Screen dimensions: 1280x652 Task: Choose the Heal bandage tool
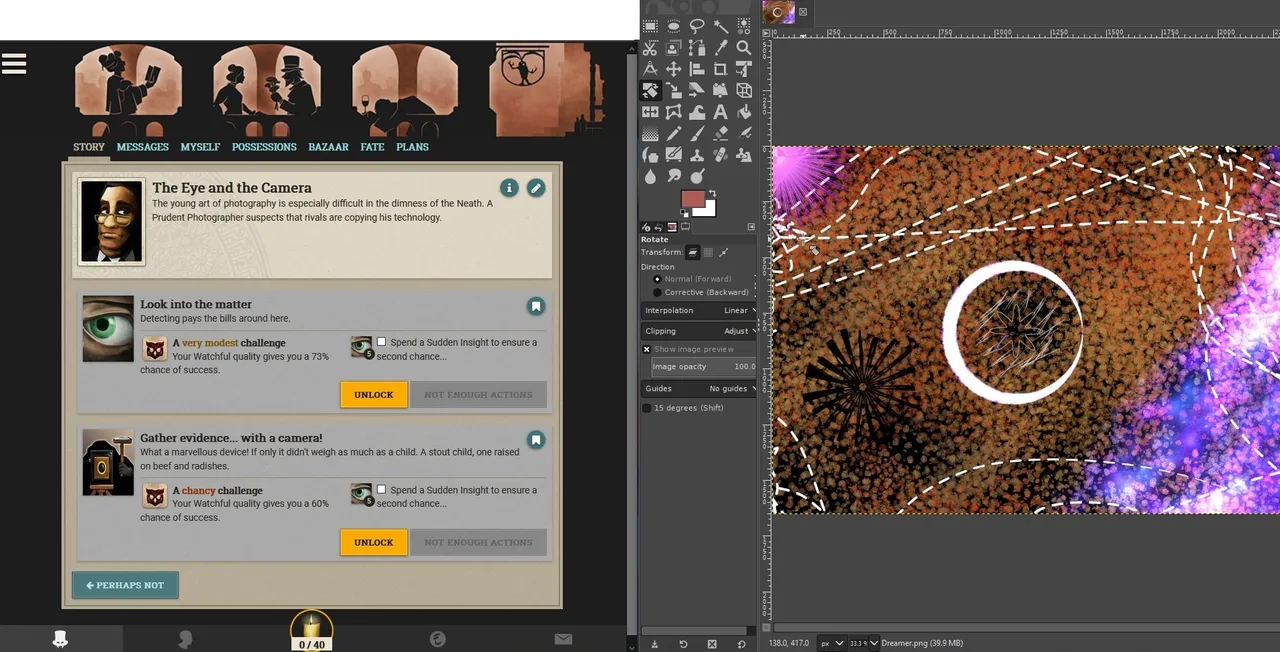[720, 155]
